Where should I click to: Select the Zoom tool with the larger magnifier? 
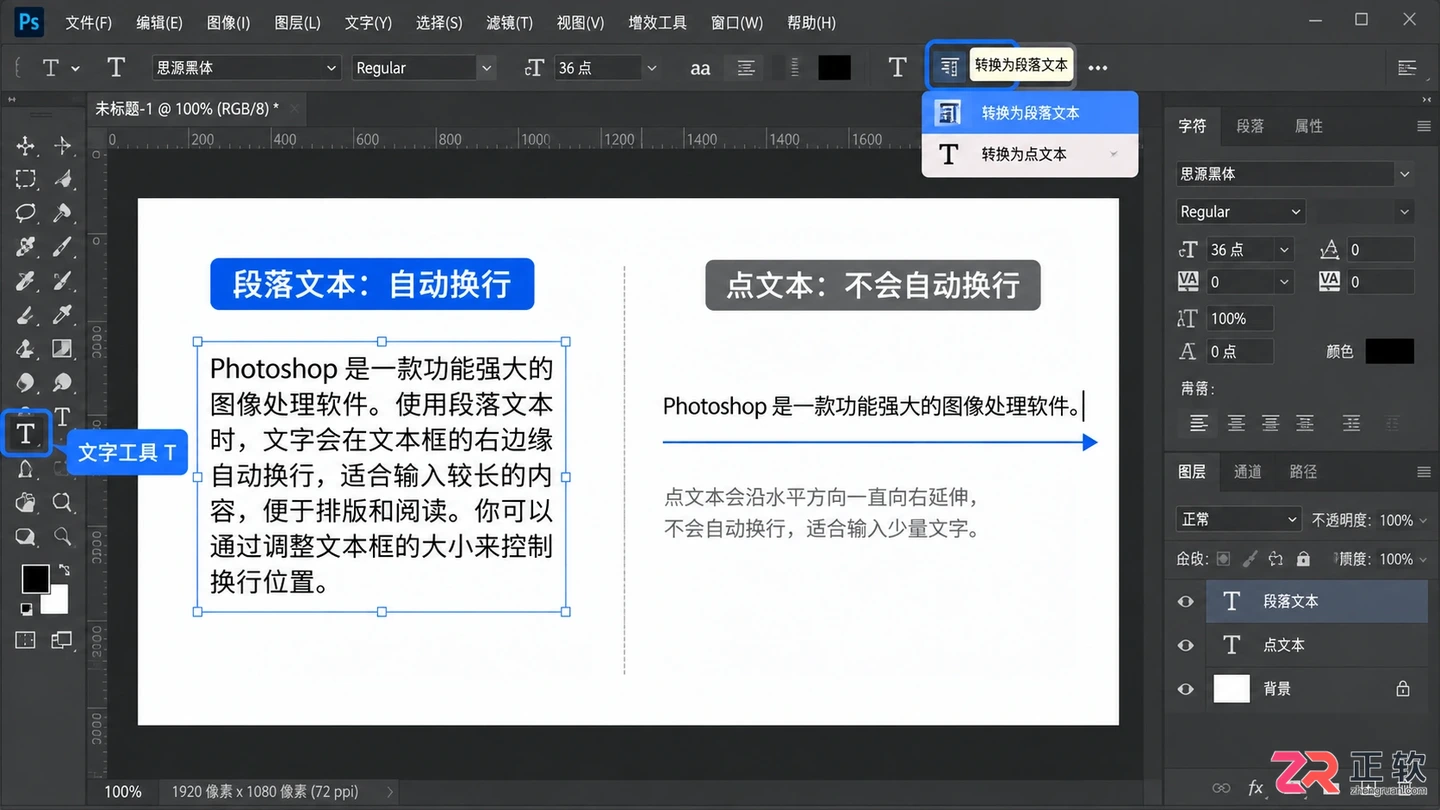63,502
